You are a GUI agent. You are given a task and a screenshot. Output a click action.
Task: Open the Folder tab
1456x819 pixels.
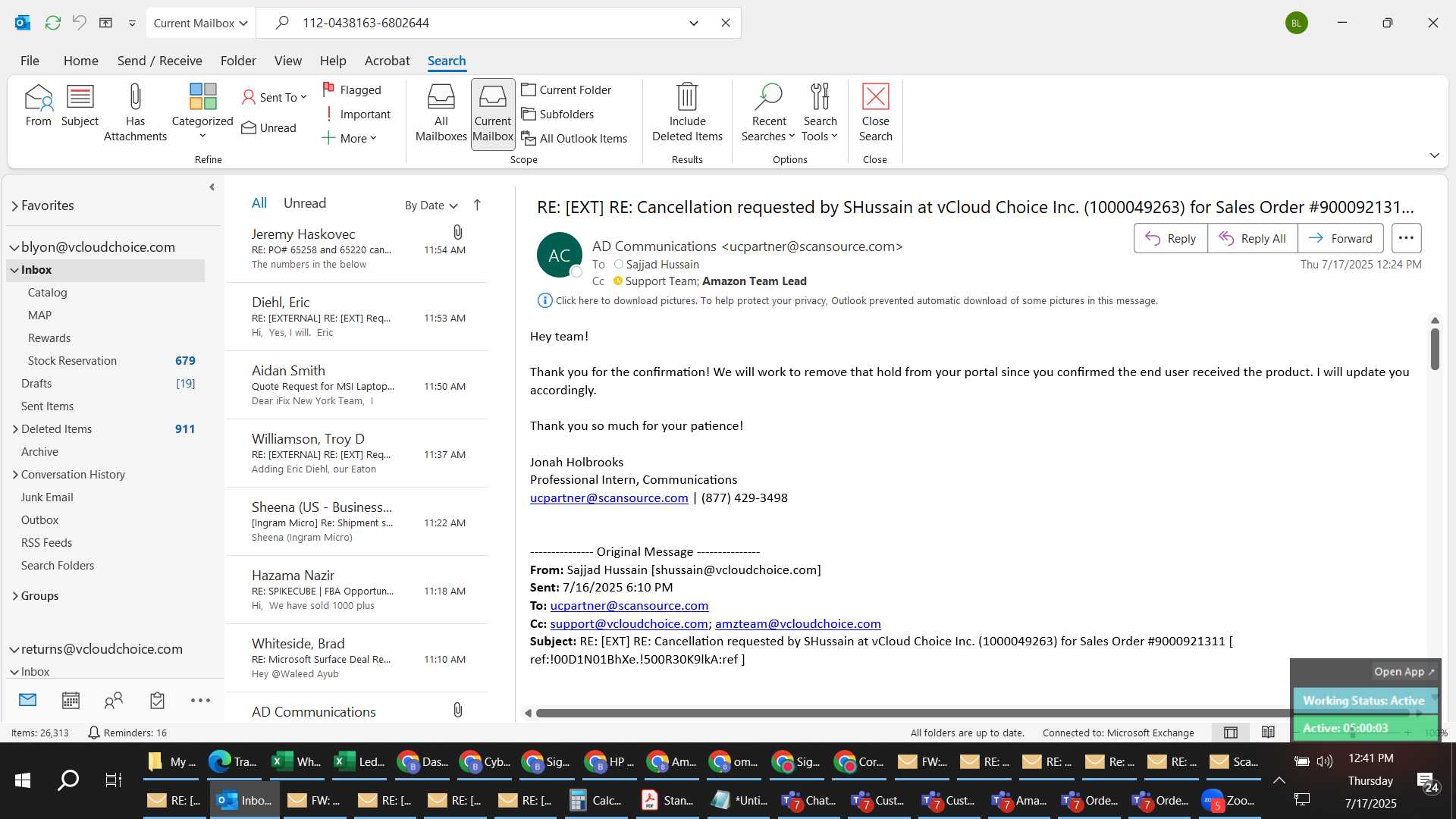pyautogui.click(x=238, y=61)
